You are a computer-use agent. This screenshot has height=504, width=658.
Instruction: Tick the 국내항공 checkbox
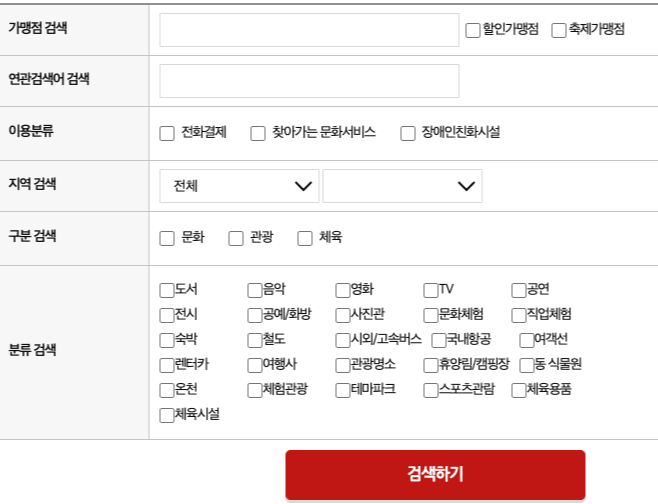point(439,340)
